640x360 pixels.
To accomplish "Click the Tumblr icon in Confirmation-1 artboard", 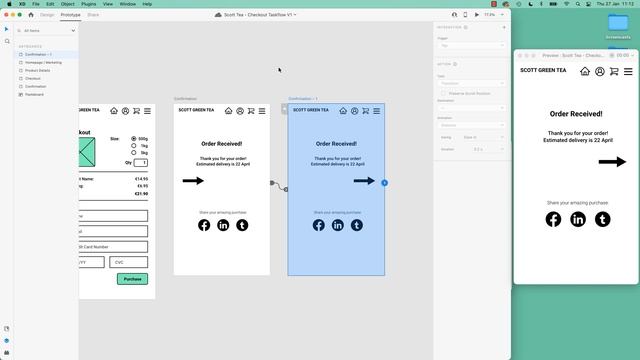I will tap(357, 225).
